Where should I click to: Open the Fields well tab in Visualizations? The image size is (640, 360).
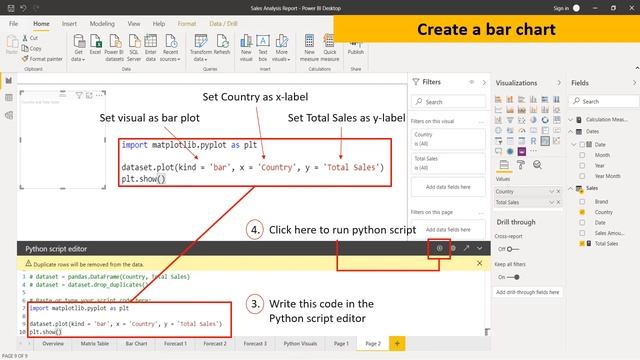504,164
